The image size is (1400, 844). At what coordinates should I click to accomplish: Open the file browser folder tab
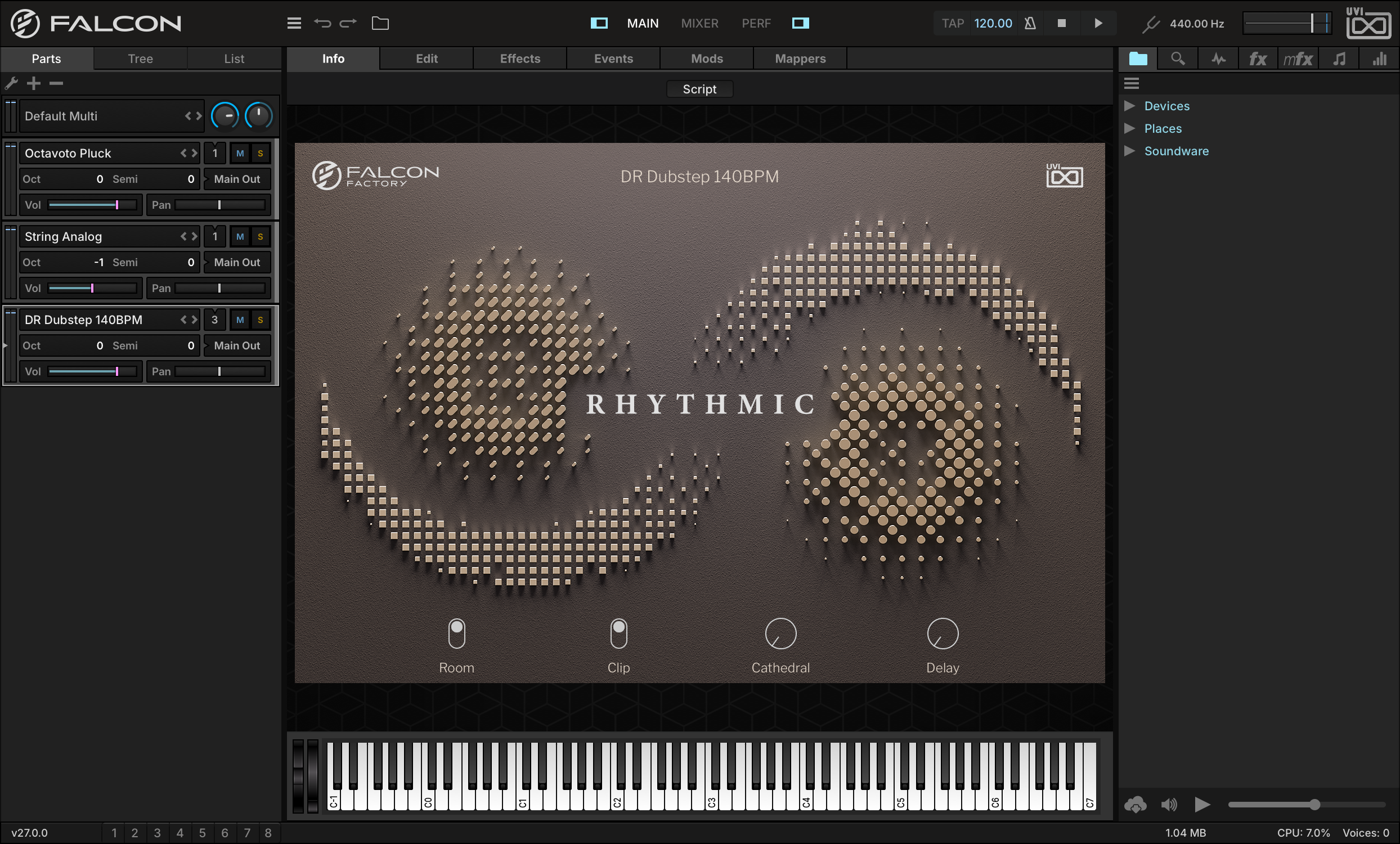1138,59
